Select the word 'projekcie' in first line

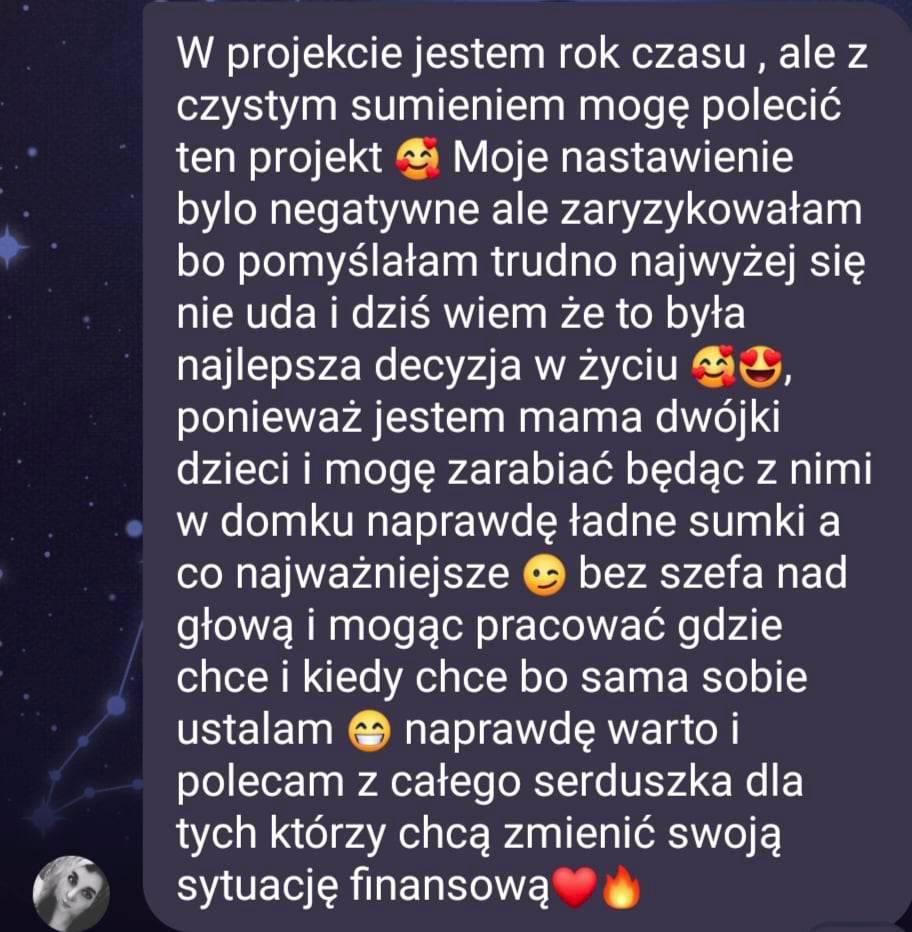pyautogui.click(x=316, y=55)
